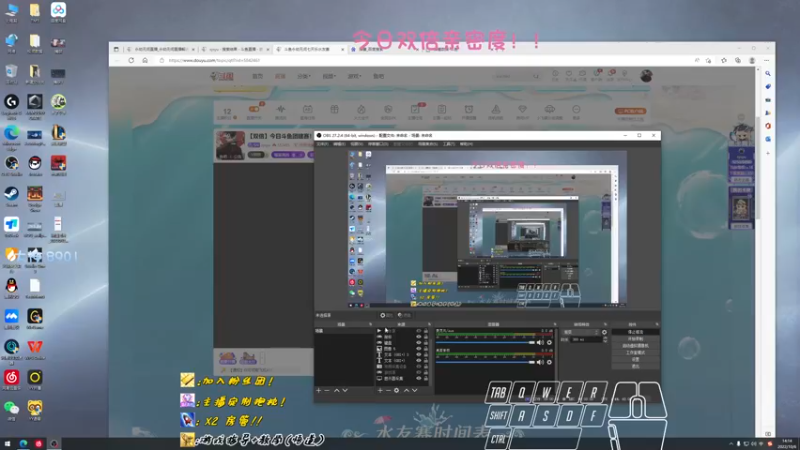This screenshot has width=800, height=450.
Task: Lock the 显示器采集 source
Action: click(x=426, y=378)
